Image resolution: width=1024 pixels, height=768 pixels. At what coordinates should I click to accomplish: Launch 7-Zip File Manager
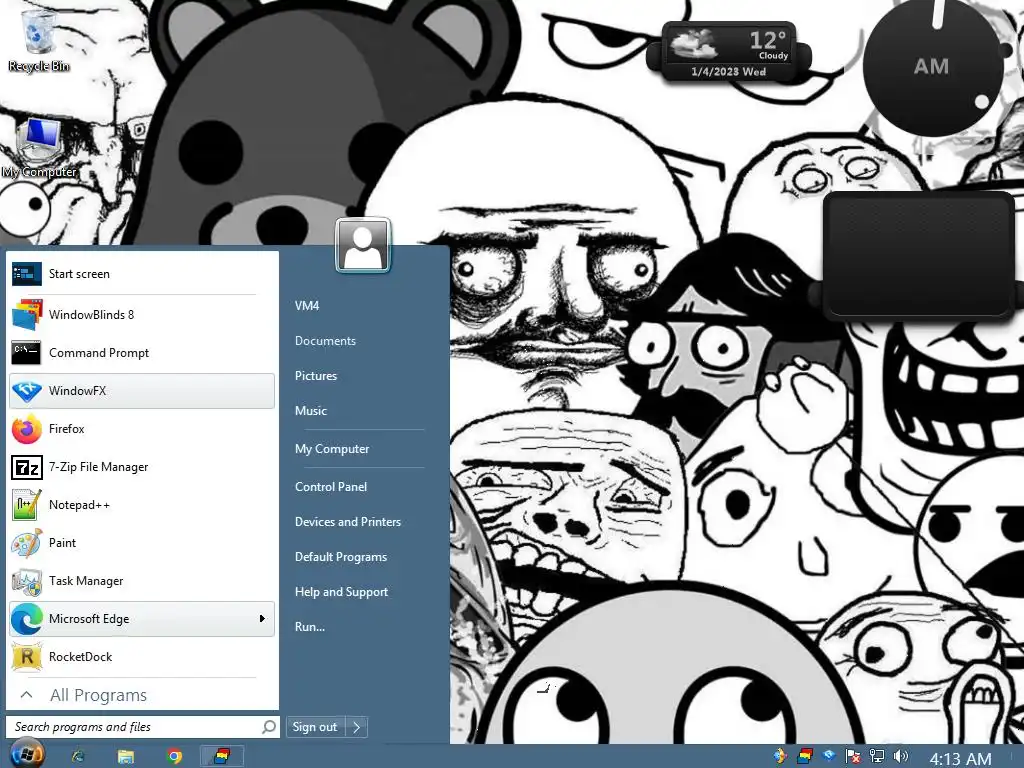(142, 467)
